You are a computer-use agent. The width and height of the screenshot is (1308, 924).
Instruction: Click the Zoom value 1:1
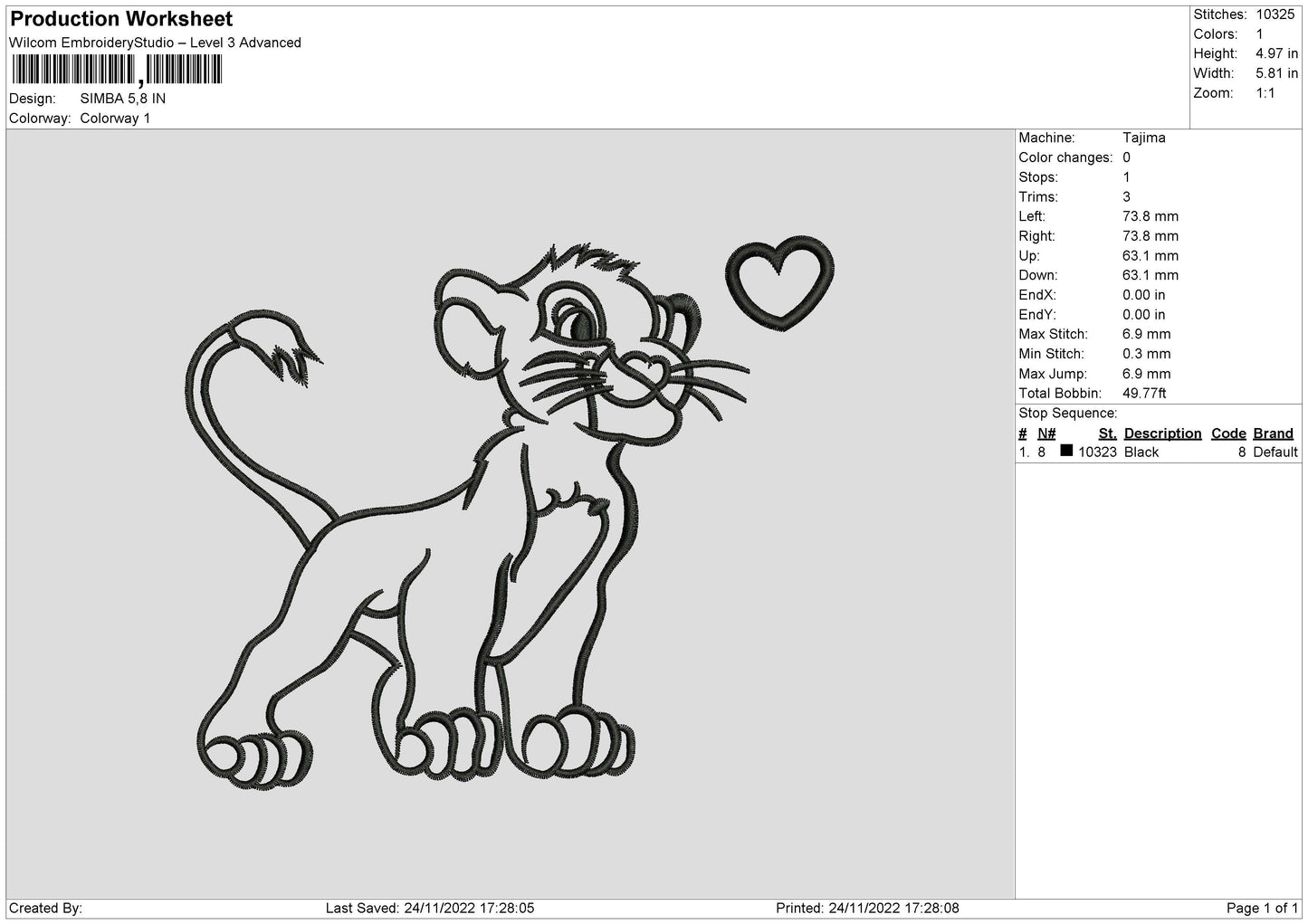[x=1265, y=93]
